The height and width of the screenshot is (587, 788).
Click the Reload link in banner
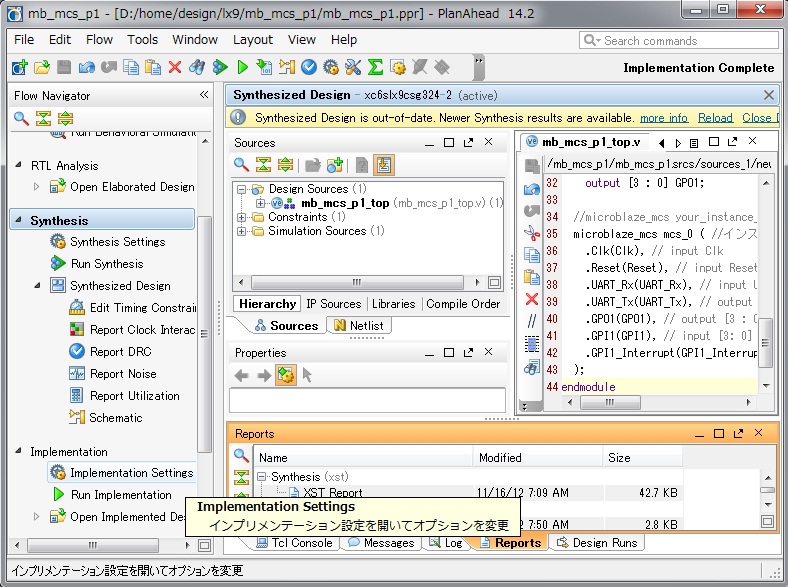click(715, 118)
